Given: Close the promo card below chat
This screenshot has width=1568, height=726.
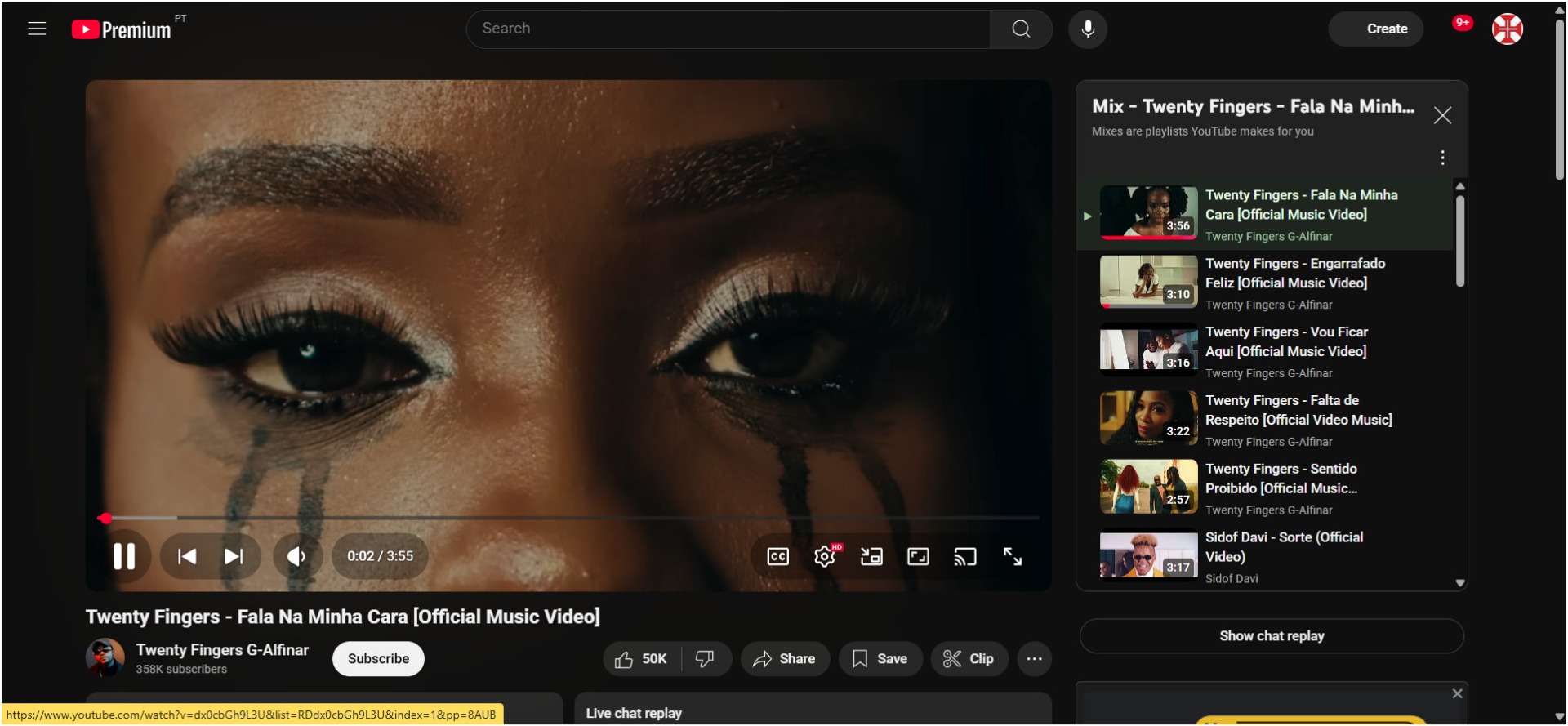Looking at the screenshot, I should (1457, 693).
